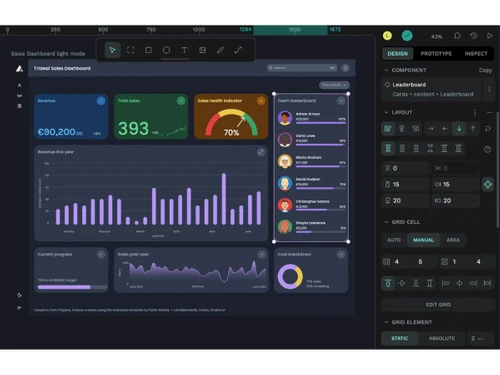This screenshot has width=500, height=375.
Task: Switch to the DESIGN tab
Action: [x=398, y=54]
